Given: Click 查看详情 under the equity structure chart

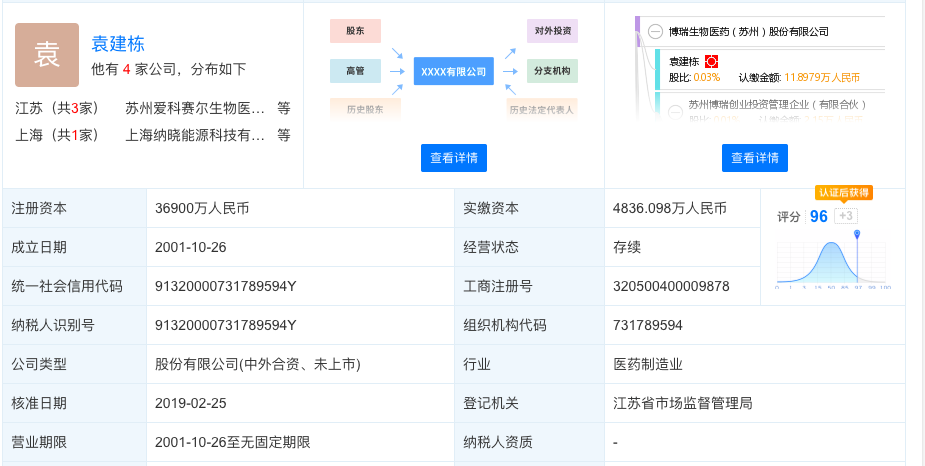Looking at the screenshot, I should point(754,158).
